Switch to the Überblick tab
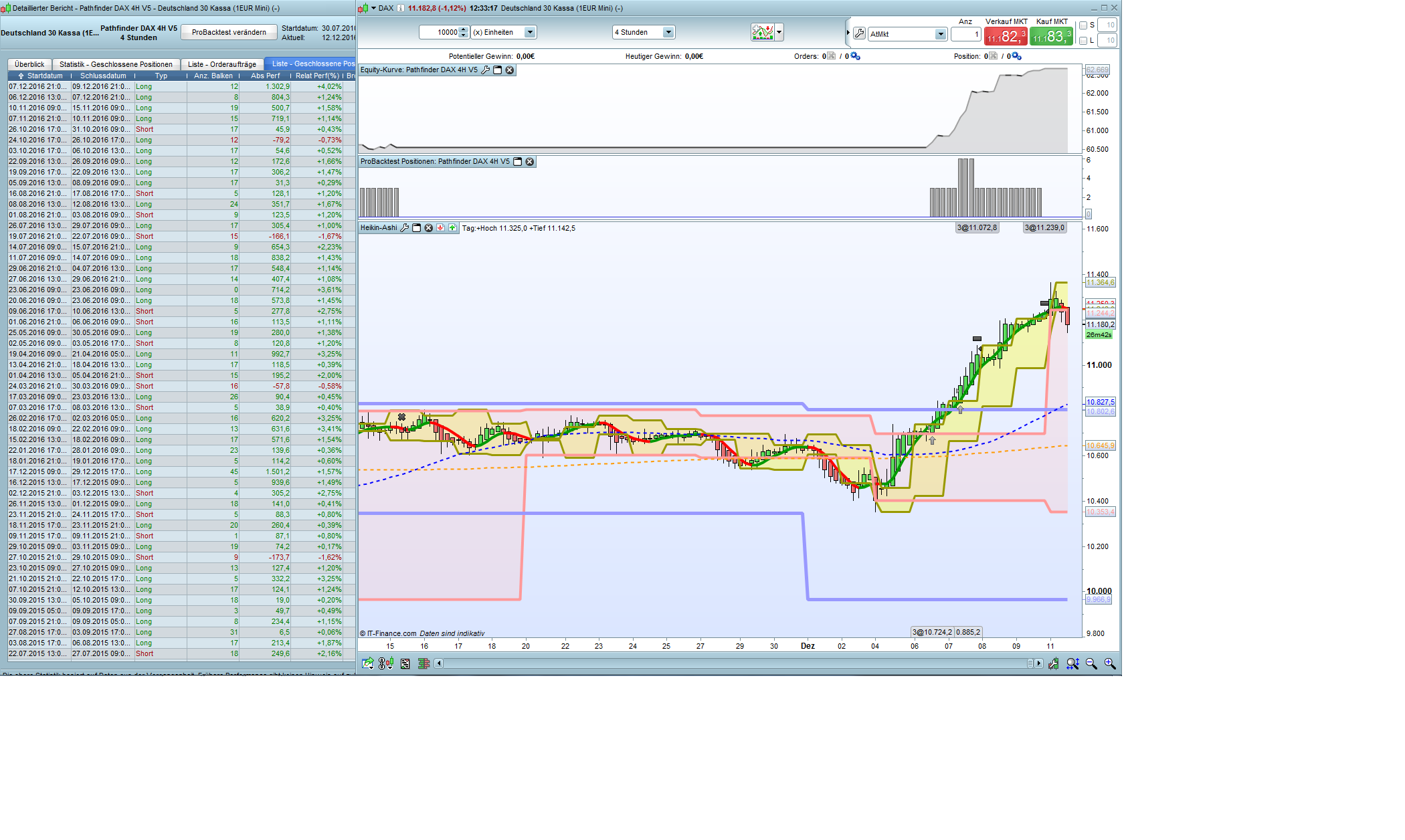This screenshot has width=1405, height=840. point(29,64)
